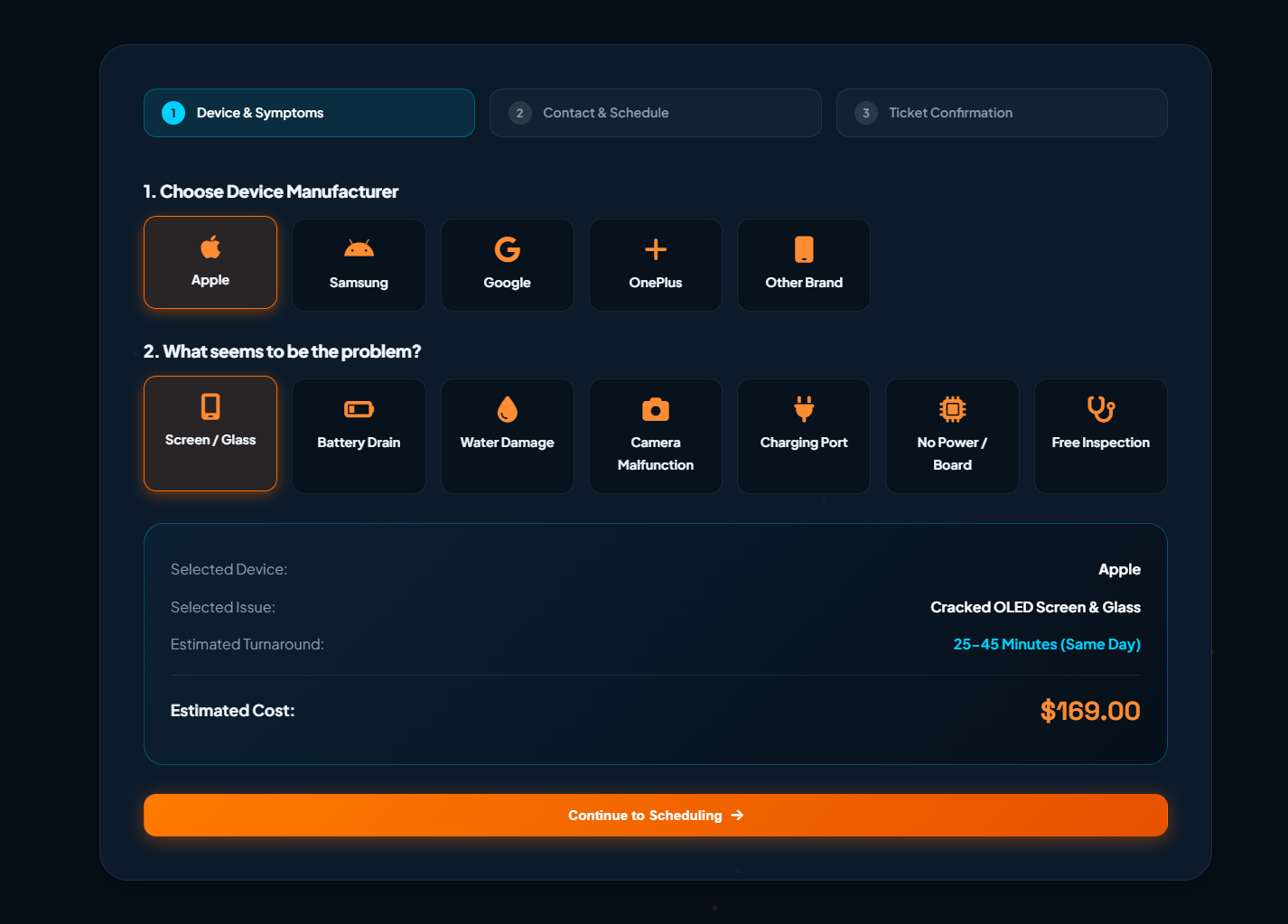Click the step number 2 badge
The image size is (1288, 924).
coord(519,113)
